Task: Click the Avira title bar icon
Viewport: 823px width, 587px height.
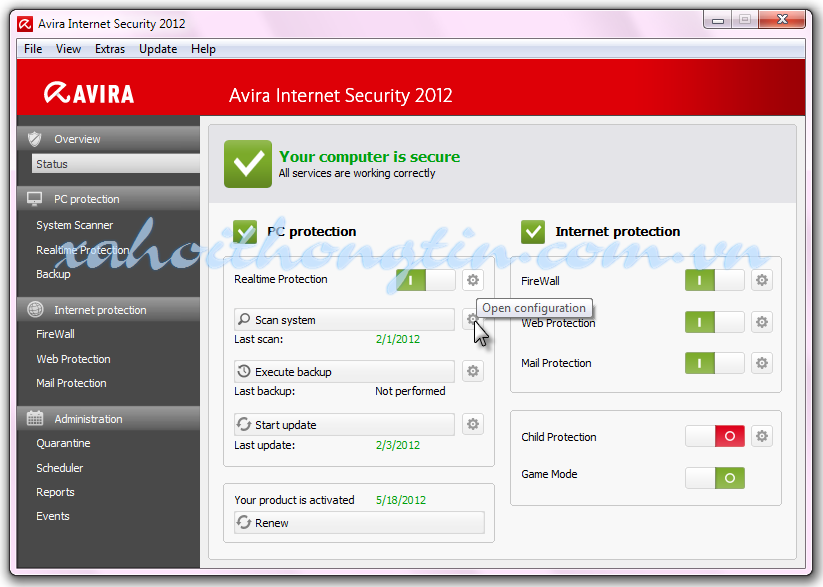Action: (25, 24)
